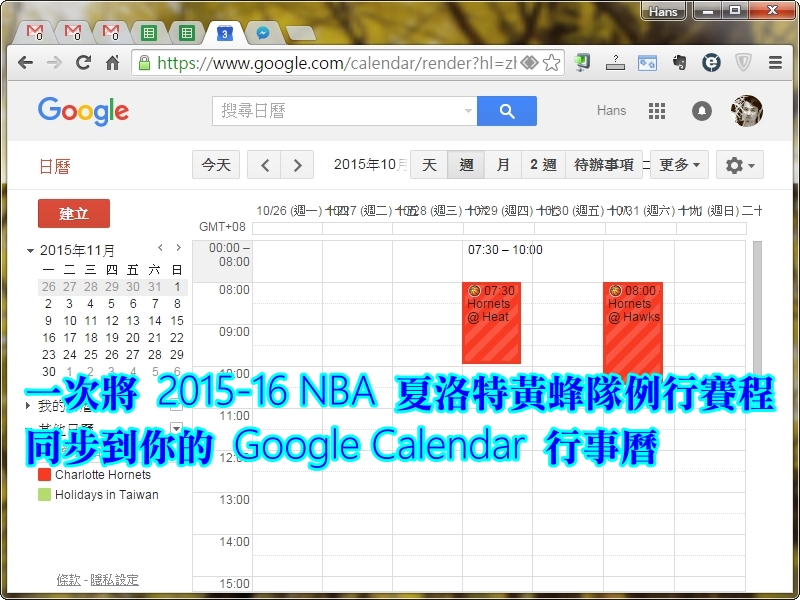Expand the 更多 (More) dropdown
This screenshot has height=600, width=800.
(x=681, y=165)
